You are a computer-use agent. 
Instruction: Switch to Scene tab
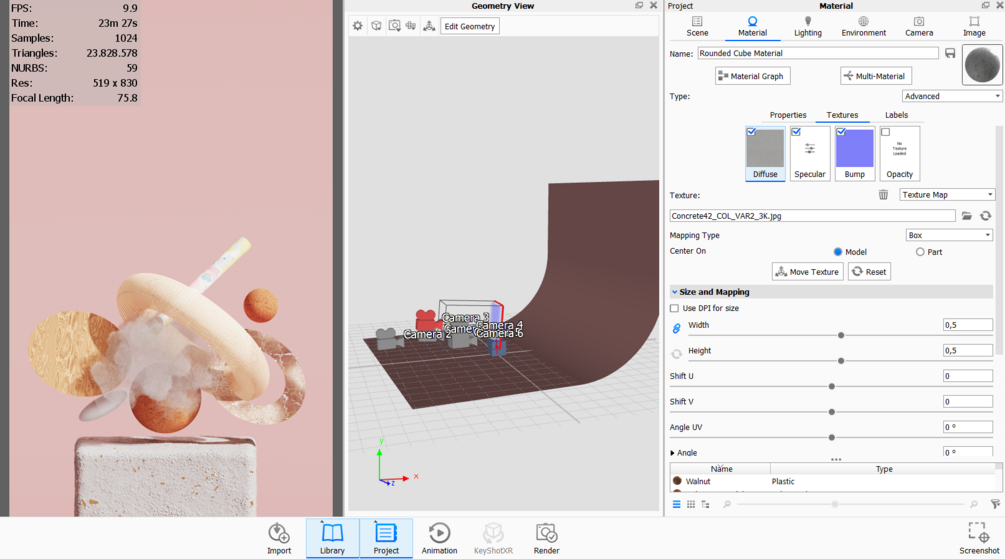coord(697,26)
